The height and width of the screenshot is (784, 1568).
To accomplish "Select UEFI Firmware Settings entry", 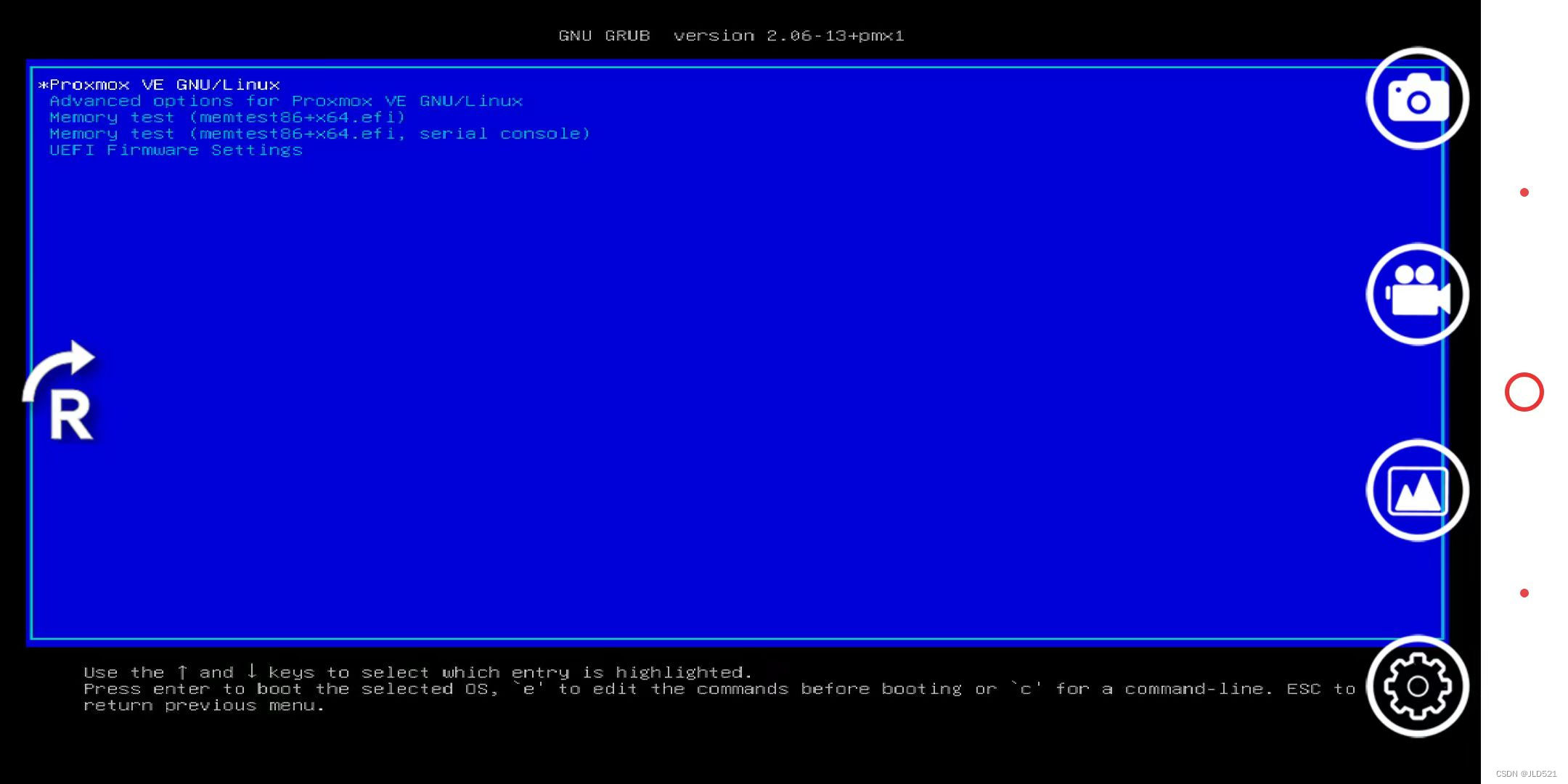I will coord(176,150).
